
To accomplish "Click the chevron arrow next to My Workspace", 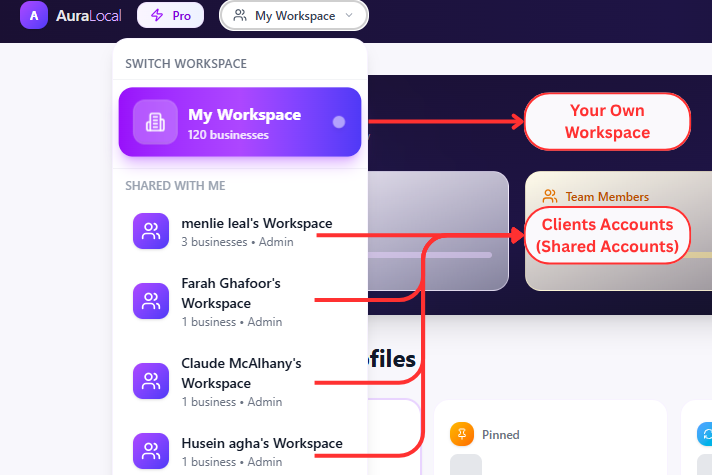I will [349, 15].
